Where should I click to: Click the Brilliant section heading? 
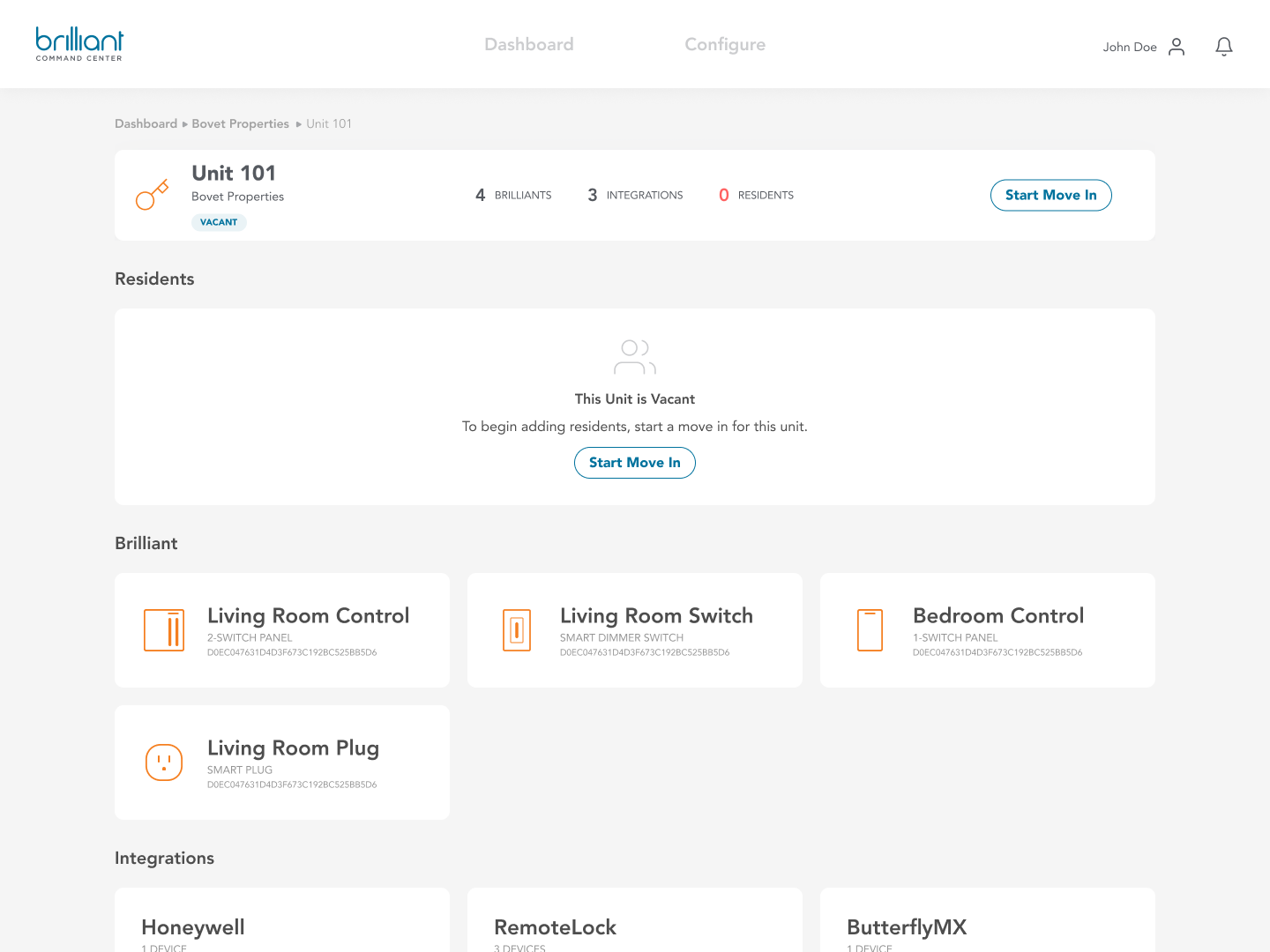[146, 543]
